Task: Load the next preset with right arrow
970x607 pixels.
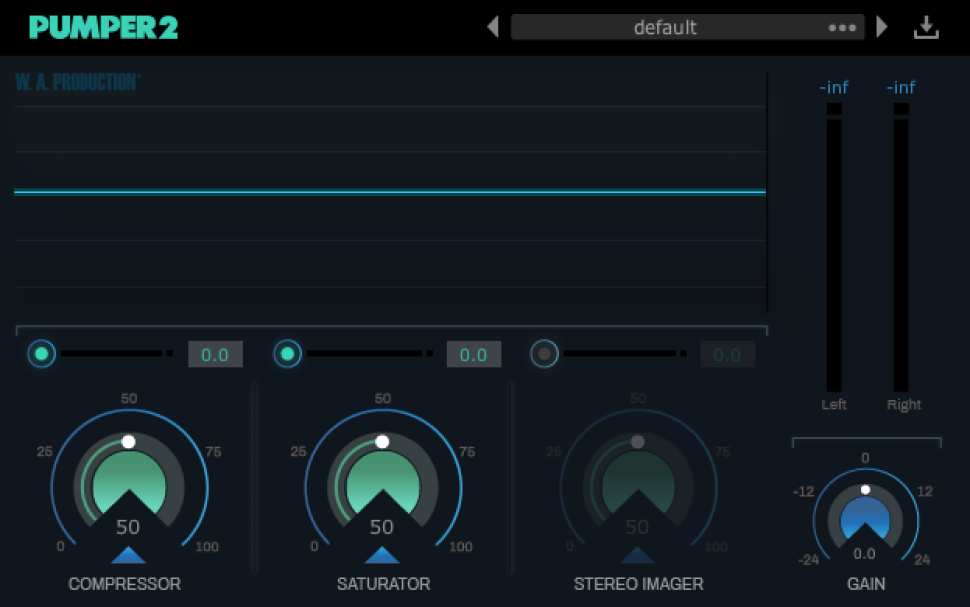Action: (882, 27)
